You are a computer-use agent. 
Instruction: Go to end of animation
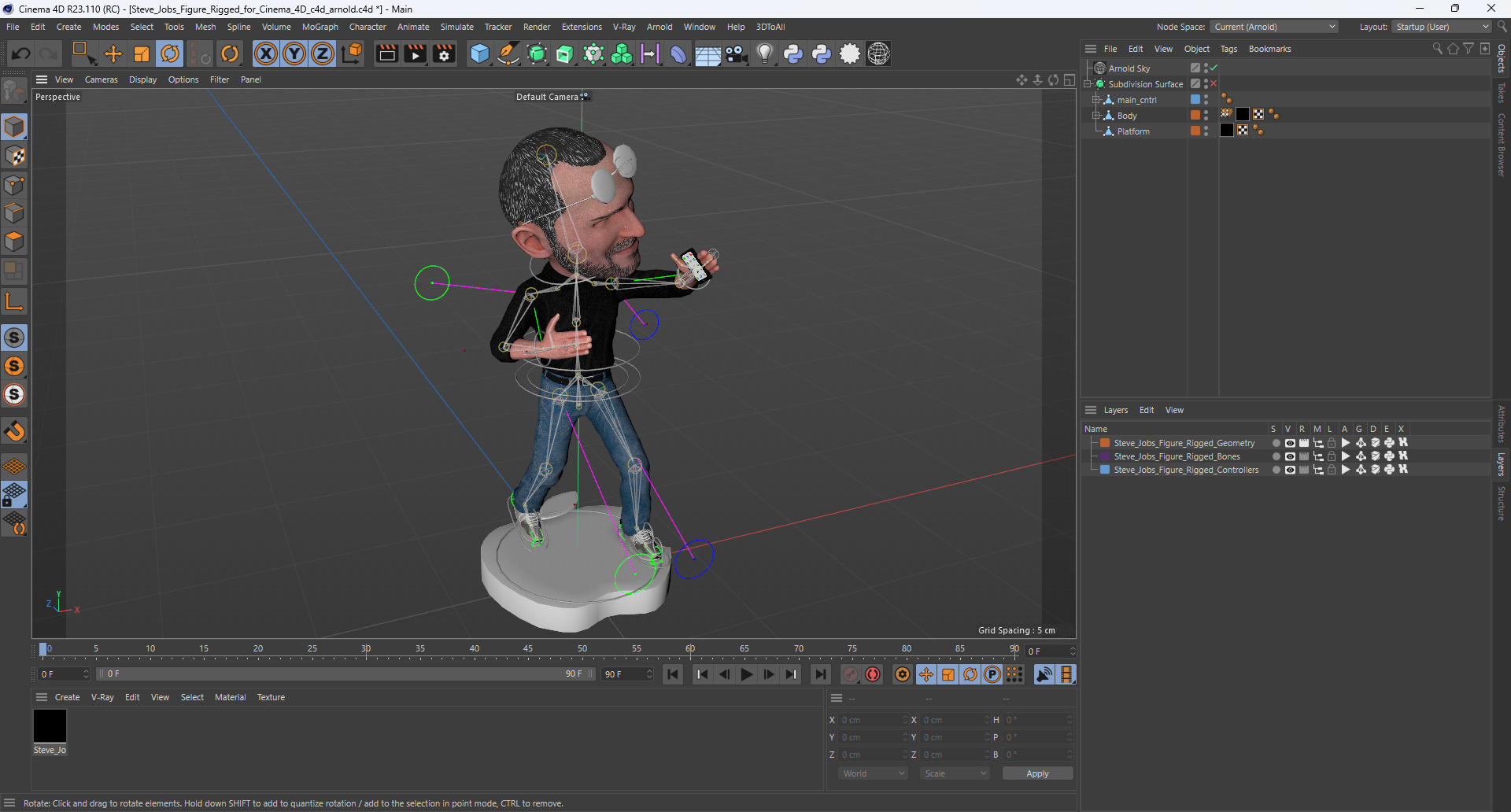click(x=820, y=674)
